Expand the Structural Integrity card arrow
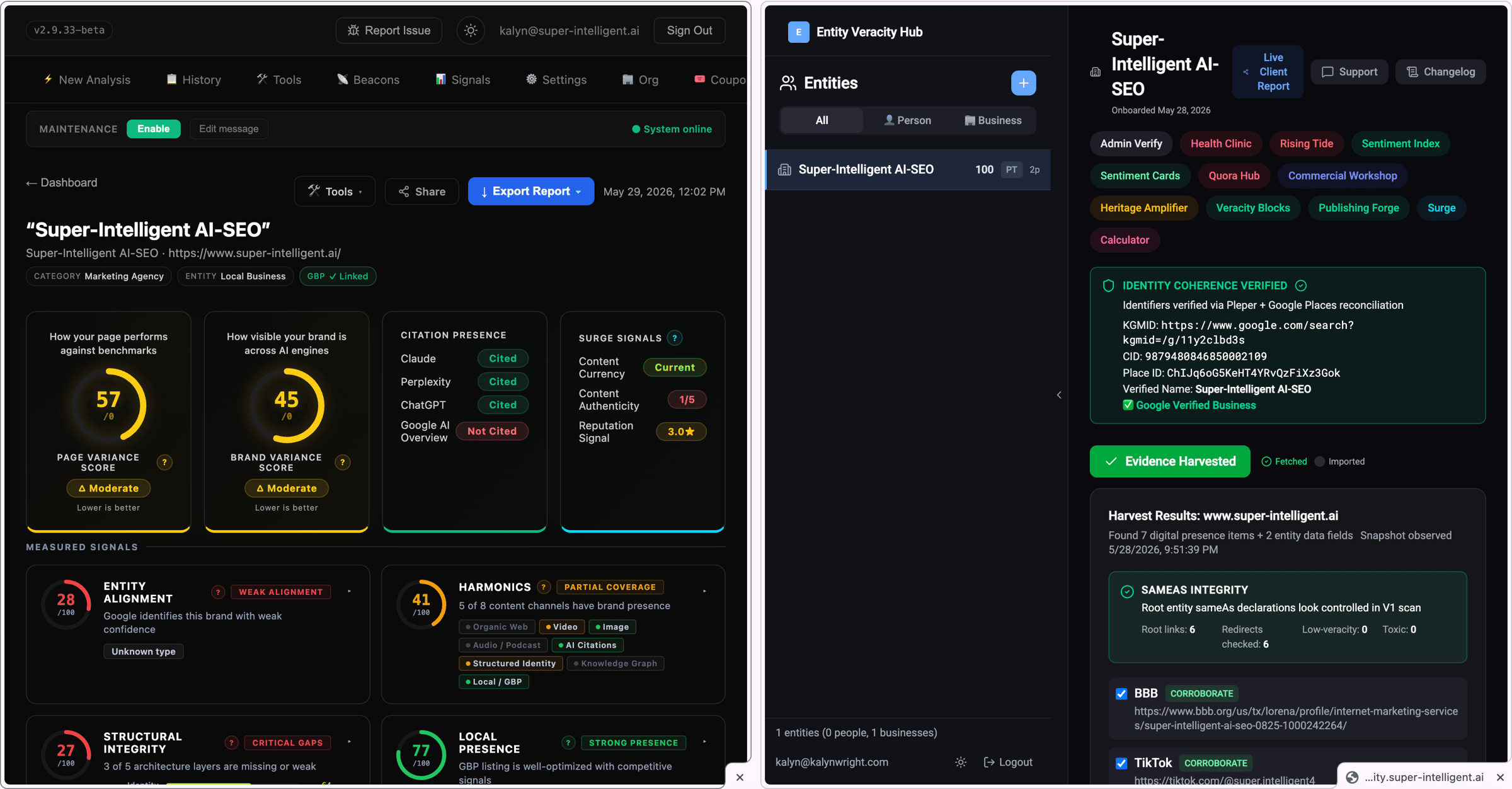 pyautogui.click(x=350, y=742)
